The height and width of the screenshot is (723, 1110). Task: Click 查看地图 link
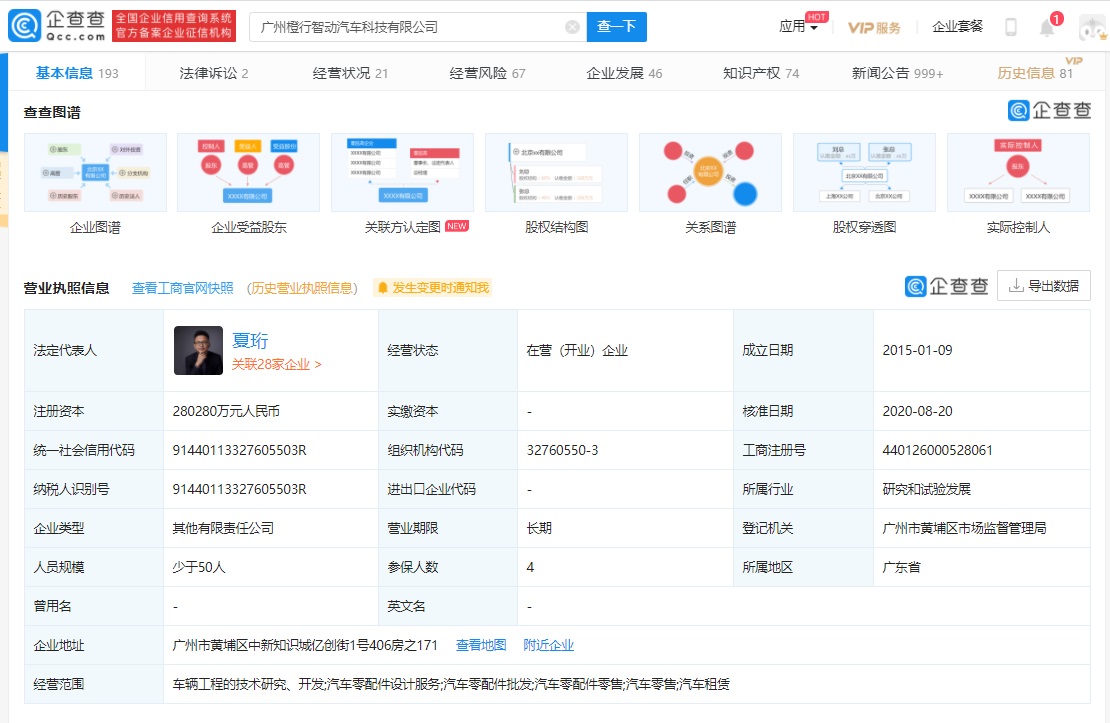click(x=481, y=645)
